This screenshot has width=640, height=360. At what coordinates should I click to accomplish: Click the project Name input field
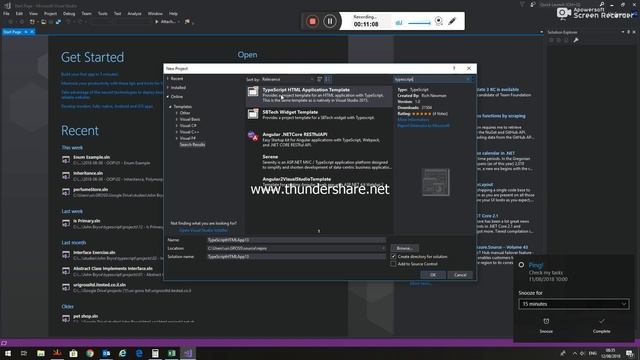pyautogui.click(x=296, y=240)
